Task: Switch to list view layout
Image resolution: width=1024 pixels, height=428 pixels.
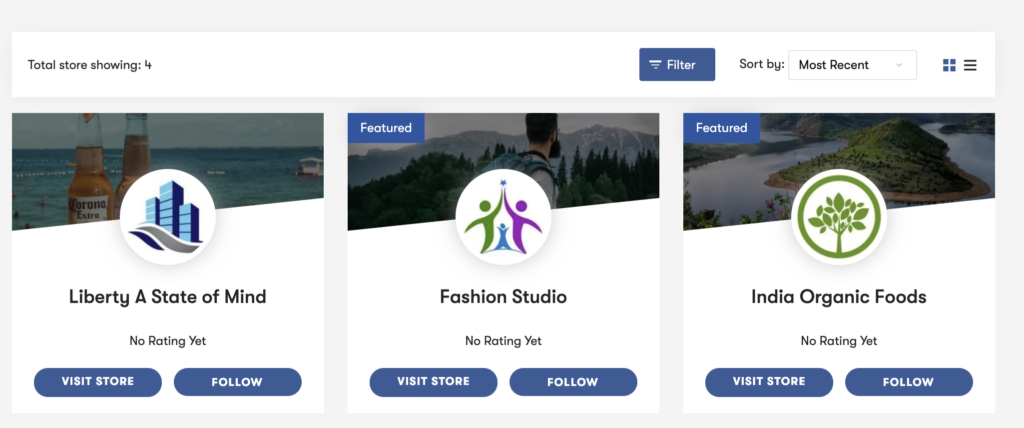Action: tap(970, 65)
